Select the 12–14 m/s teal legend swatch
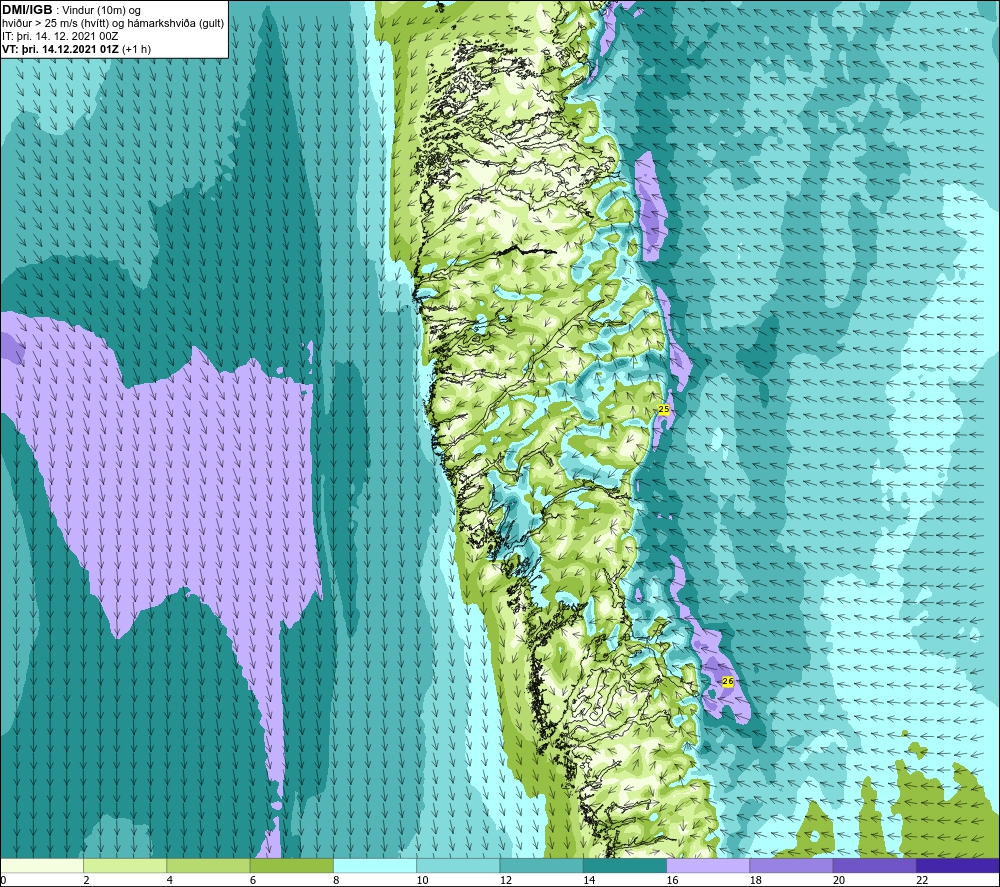Image resolution: width=1000 pixels, height=887 pixels. (541, 865)
